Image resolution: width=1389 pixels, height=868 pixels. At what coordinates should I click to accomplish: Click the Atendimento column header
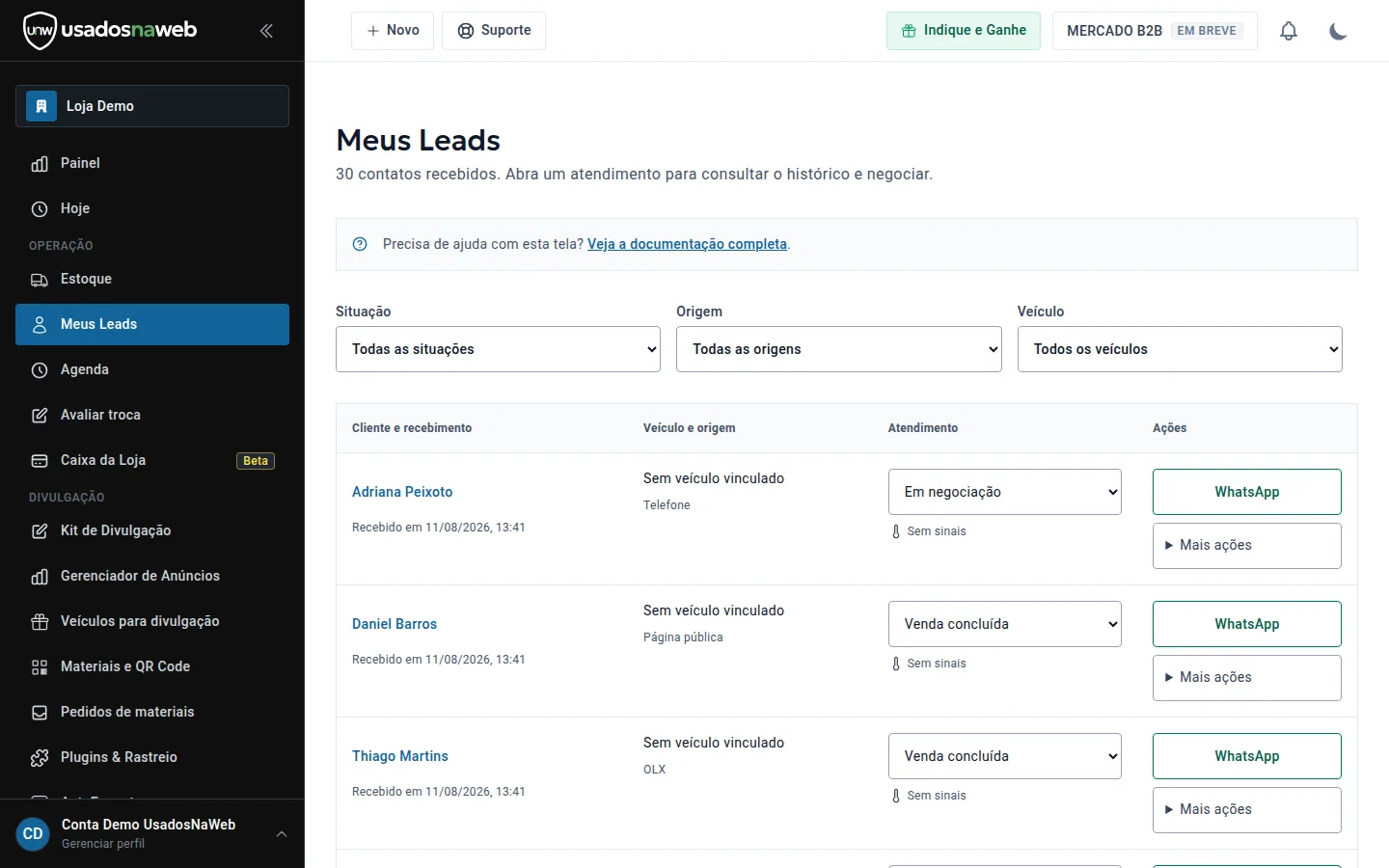923,428
